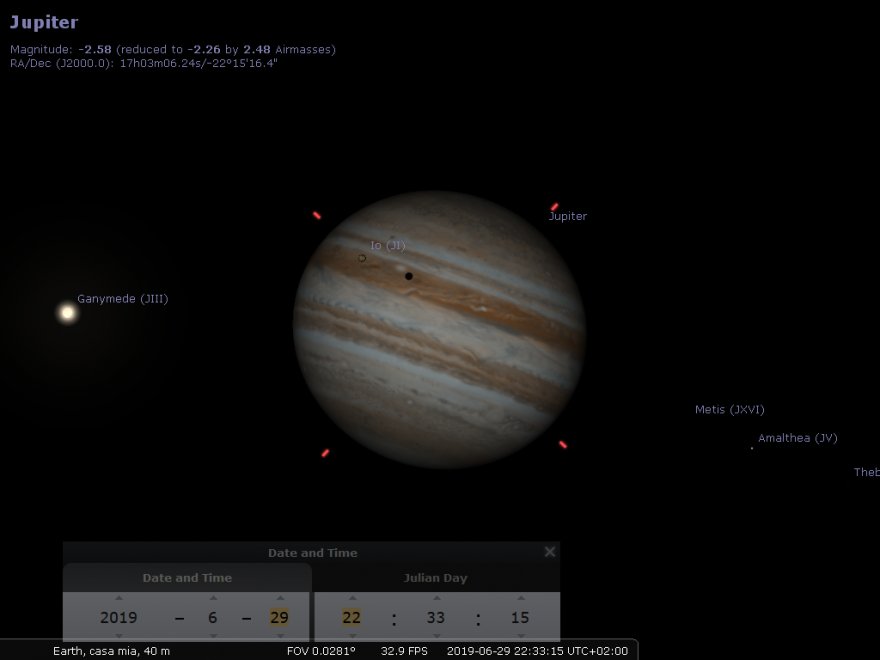Advance the day using its up arrow
The height and width of the screenshot is (660, 880).
tap(279, 598)
